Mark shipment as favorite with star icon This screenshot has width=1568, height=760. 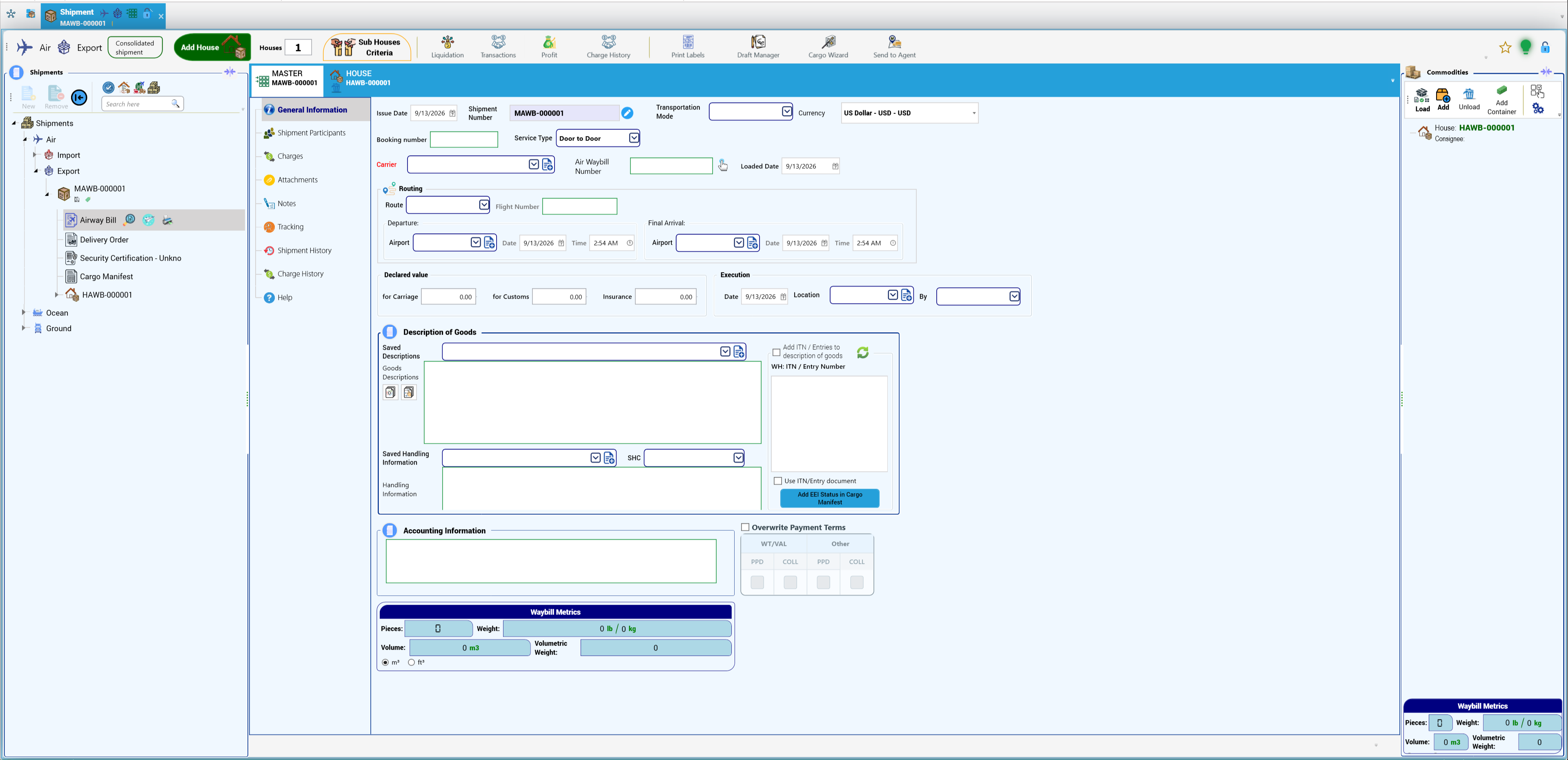[1505, 47]
